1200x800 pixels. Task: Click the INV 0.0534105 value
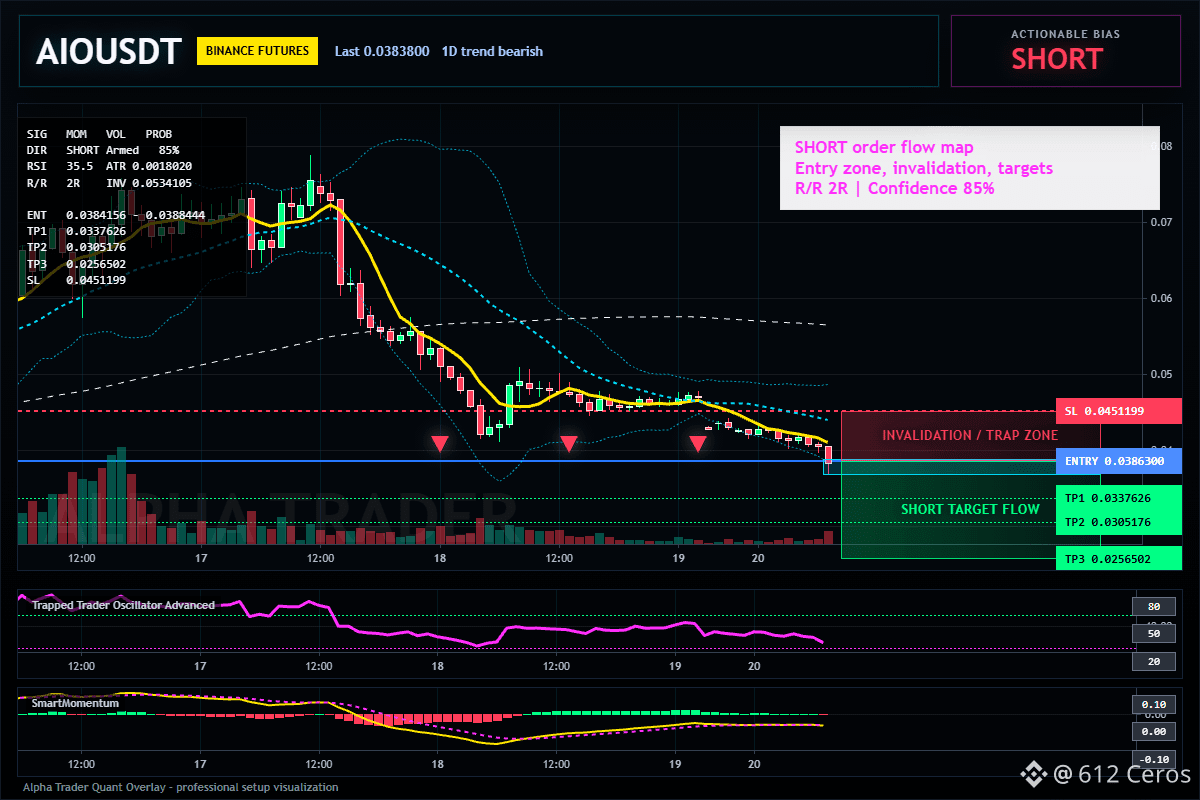click(x=149, y=183)
